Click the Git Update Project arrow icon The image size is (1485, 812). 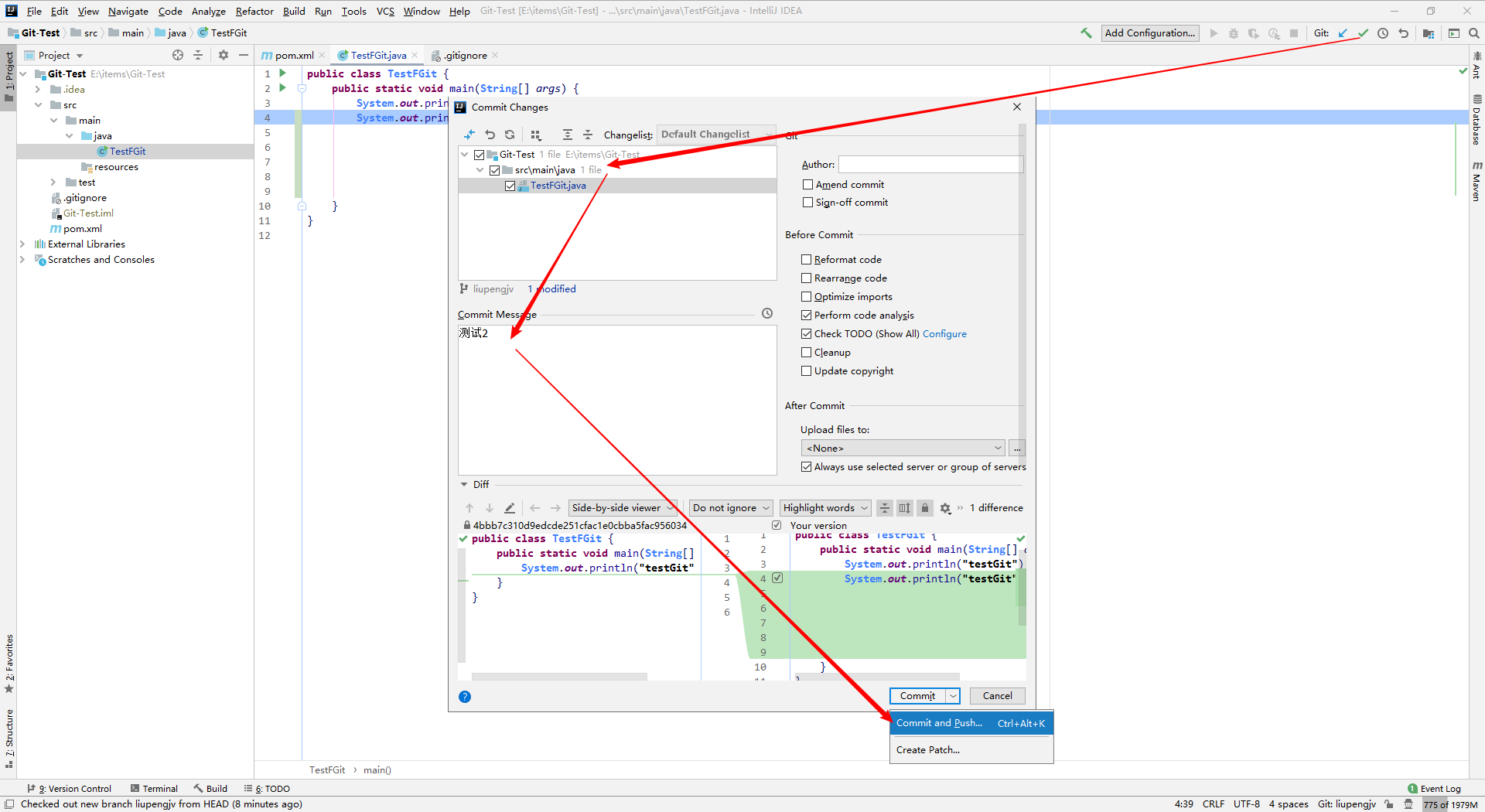click(1343, 33)
